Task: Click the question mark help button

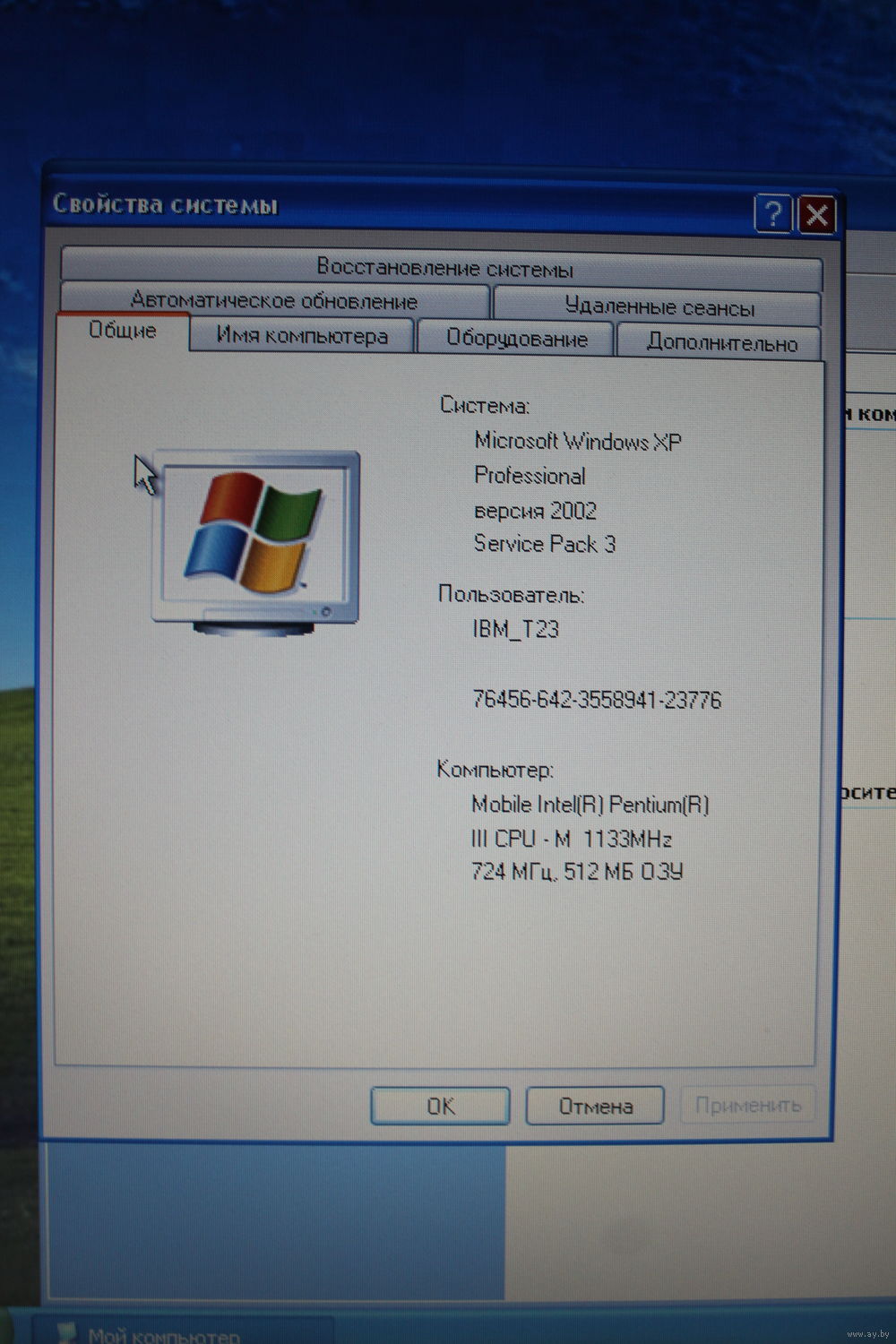Action: click(773, 214)
